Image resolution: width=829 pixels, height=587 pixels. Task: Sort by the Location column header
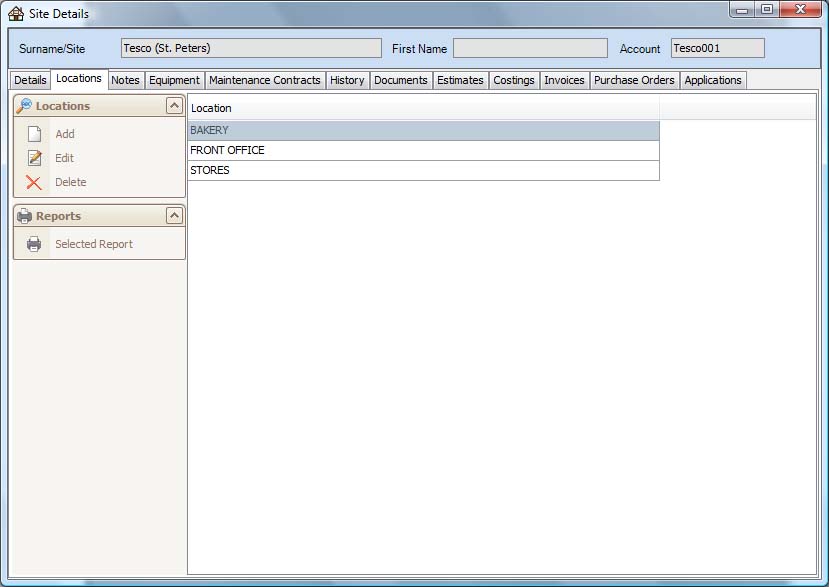pyautogui.click(x=423, y=108)
